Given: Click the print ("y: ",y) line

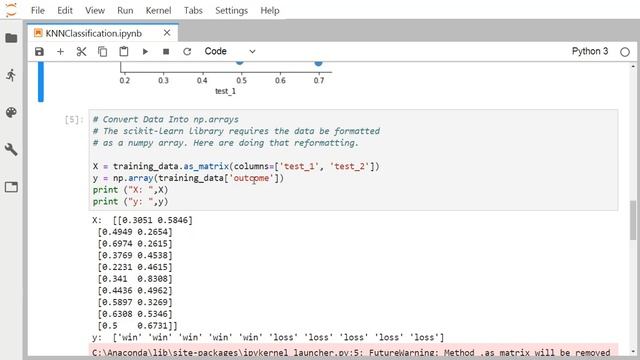Looking at the screenshot, I should 130,202.
